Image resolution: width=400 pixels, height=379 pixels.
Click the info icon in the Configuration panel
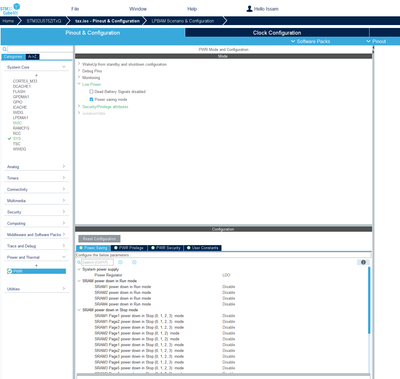(x=363, y=262)
